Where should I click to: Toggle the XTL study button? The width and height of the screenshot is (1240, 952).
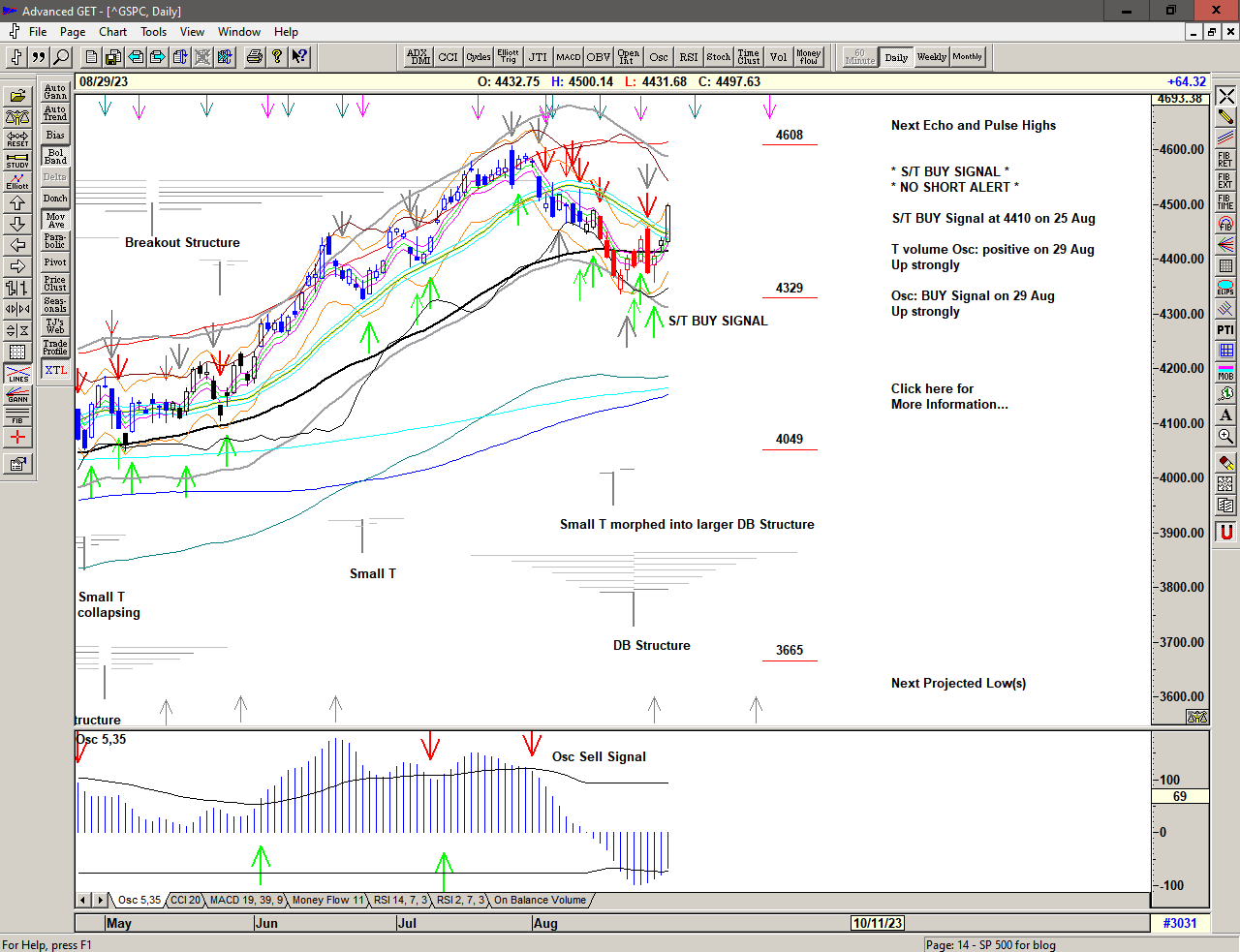pyautogui.click(x=55, y=370)
